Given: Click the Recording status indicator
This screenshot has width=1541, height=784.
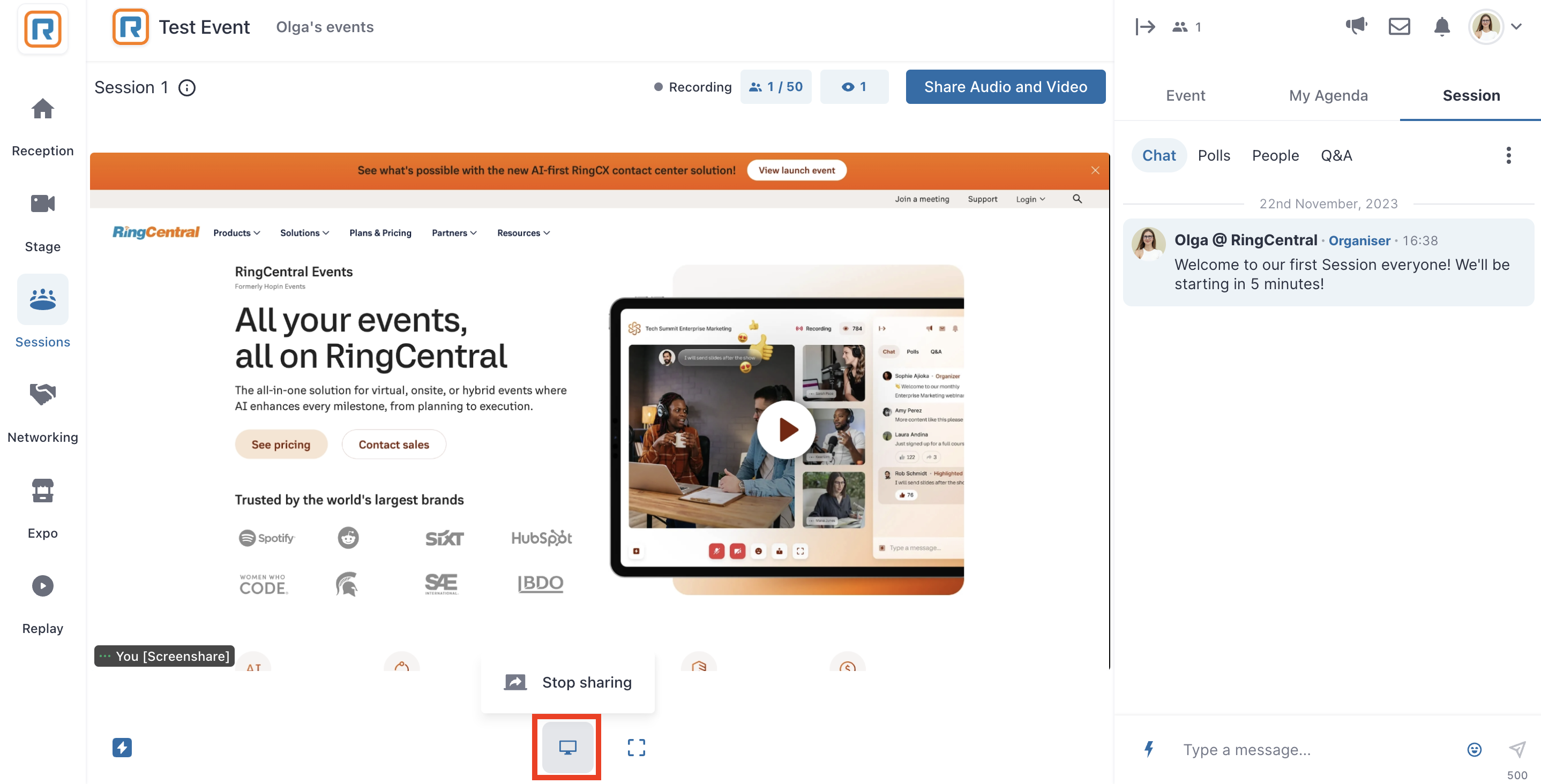Looking at the screenshot, I should click(x=692, y=87).
